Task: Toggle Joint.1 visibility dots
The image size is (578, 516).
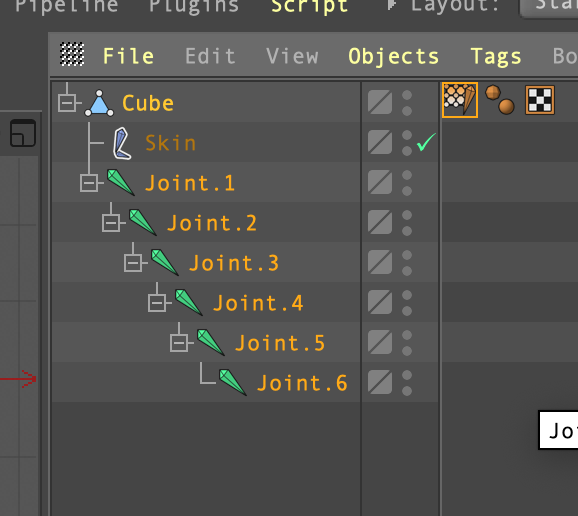Action: click(407, 183)
